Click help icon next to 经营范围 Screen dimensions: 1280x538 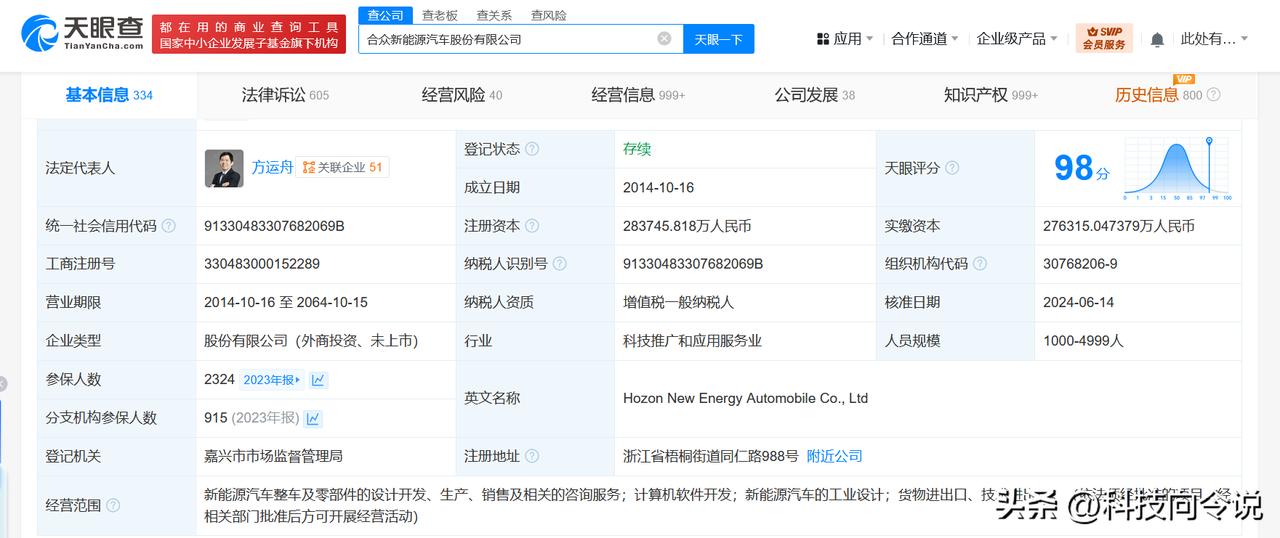[113, 505]
